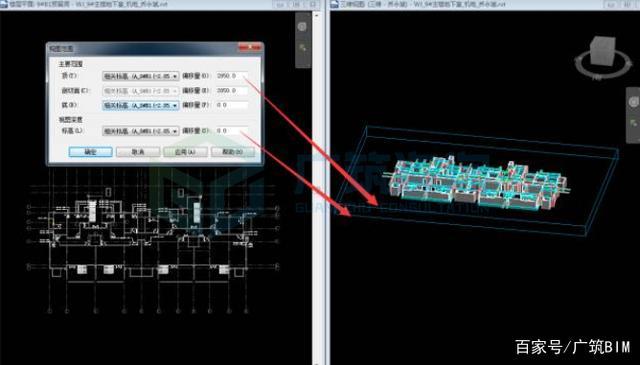Click the Revit icon in 3D view title bar

coord(335,4)
